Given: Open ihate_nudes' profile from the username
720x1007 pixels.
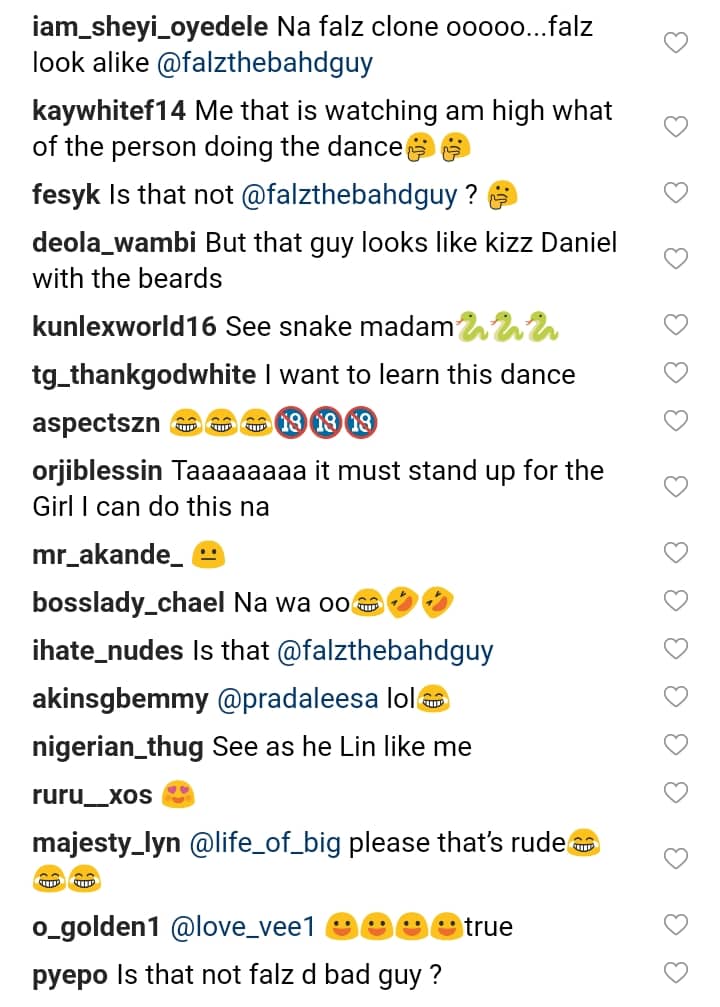Looking at the screenshot, I should coord(108,651).
